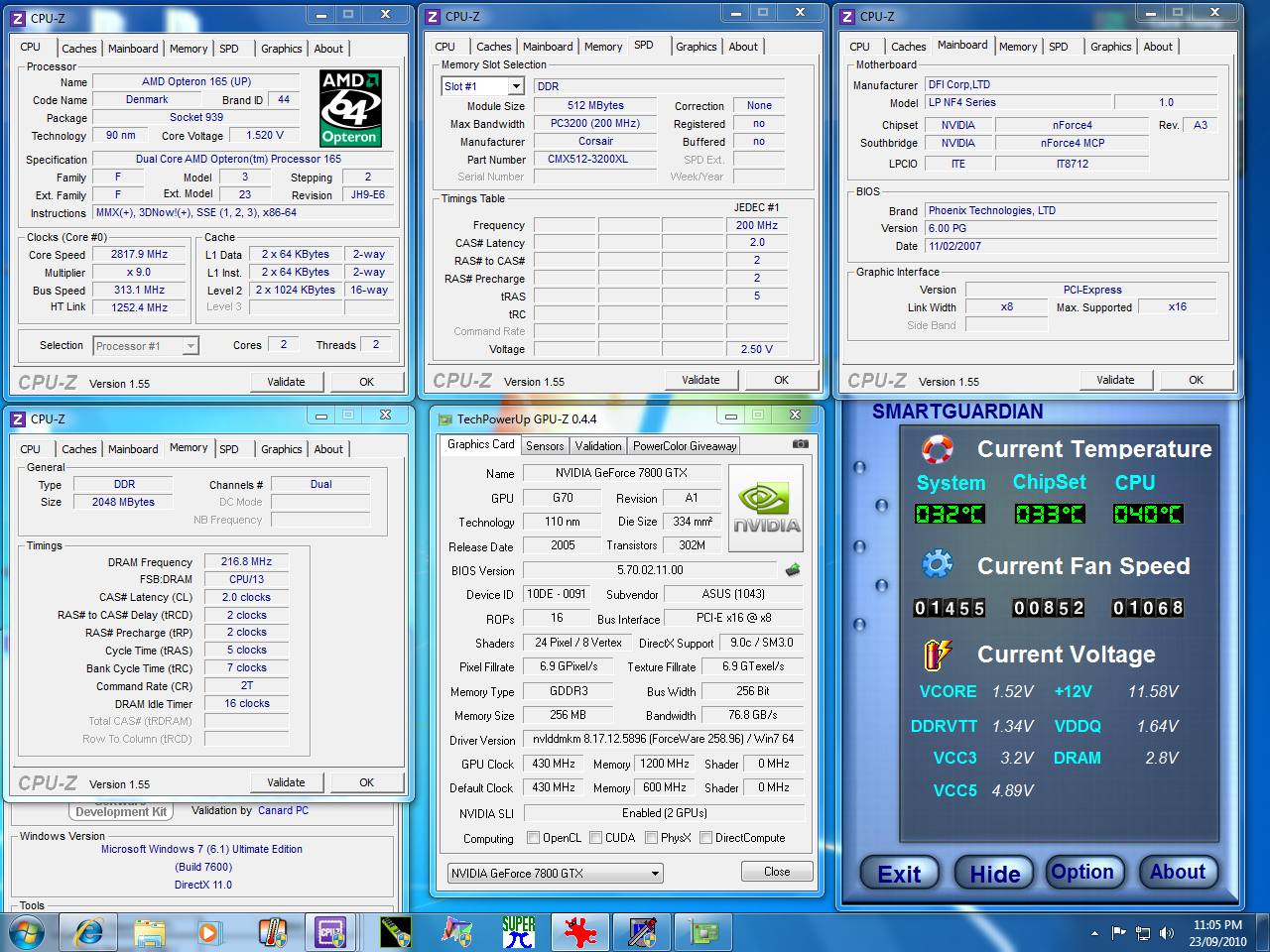This screenshot has height=952, width=1270.
Task: Click the GPU Clock 430 MHz field
Action: click(x=554, y=764)
